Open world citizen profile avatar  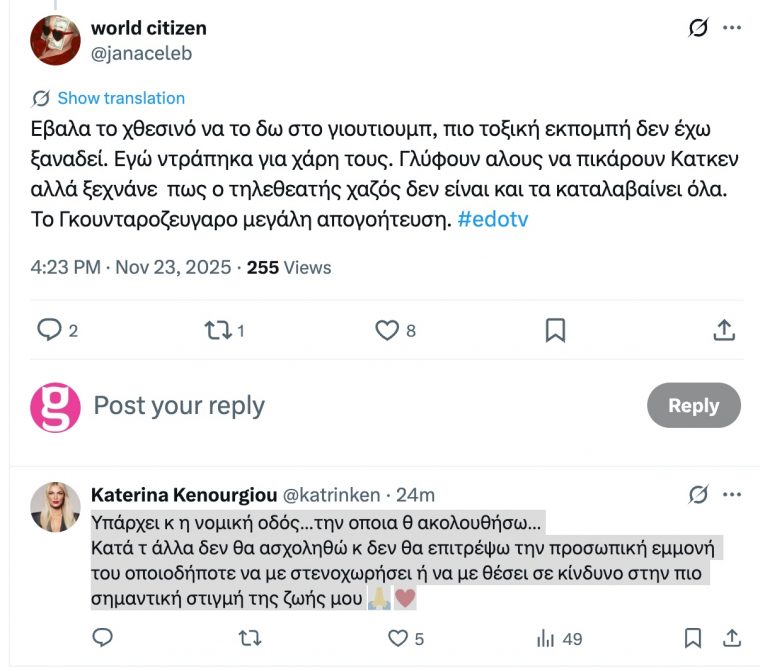coord(55,40)
